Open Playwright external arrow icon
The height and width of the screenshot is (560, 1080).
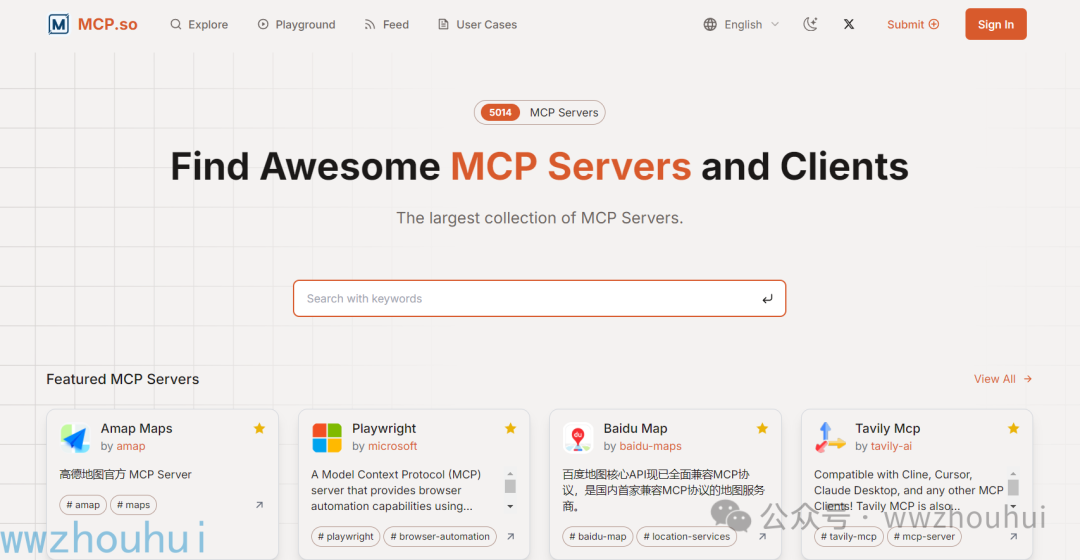pos(510,537)
